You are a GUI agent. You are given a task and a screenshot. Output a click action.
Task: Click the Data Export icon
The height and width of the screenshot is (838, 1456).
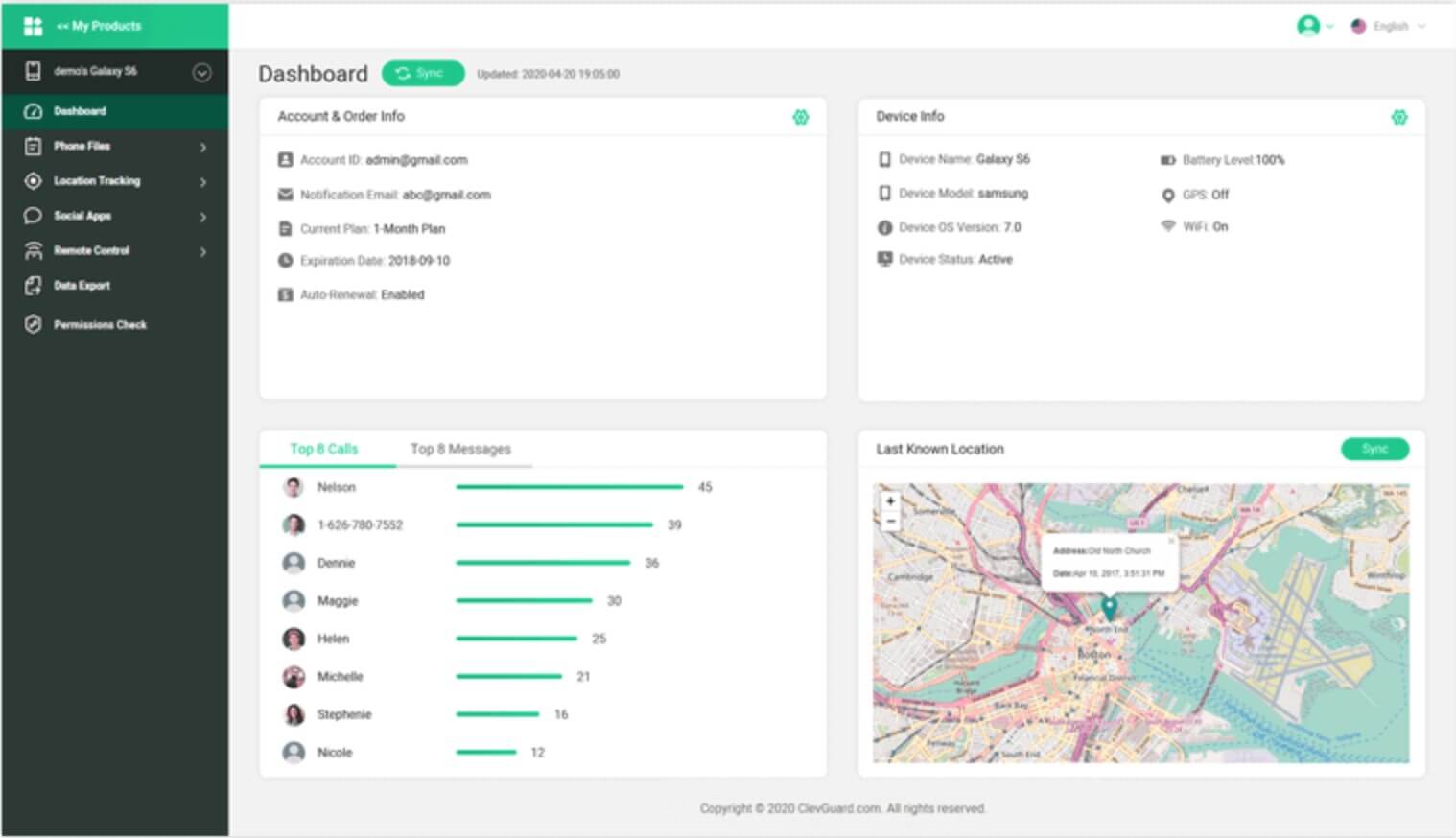click(x=34, y=286)
